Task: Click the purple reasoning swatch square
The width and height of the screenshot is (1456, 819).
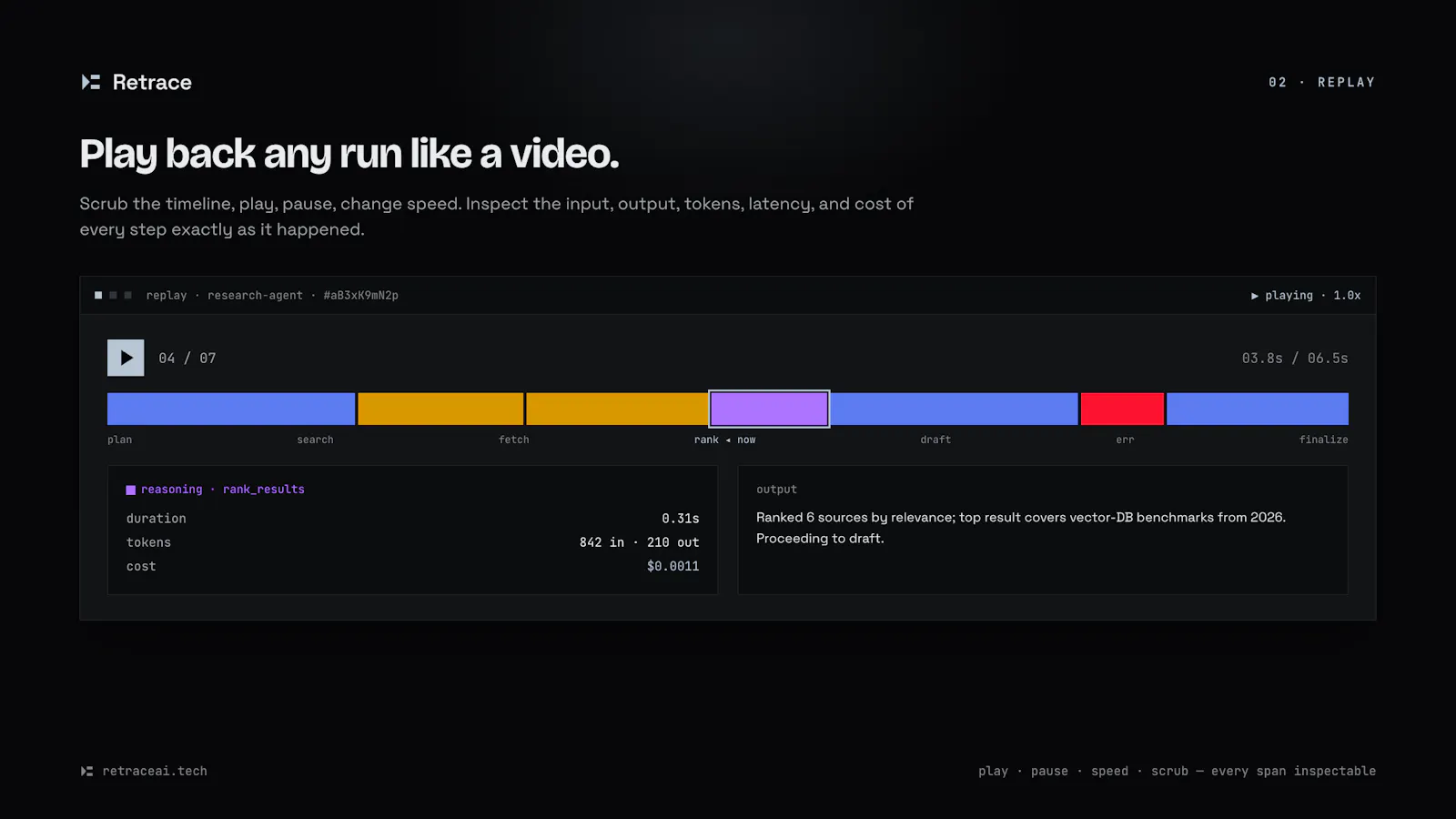Action: [x=131, y=490]
